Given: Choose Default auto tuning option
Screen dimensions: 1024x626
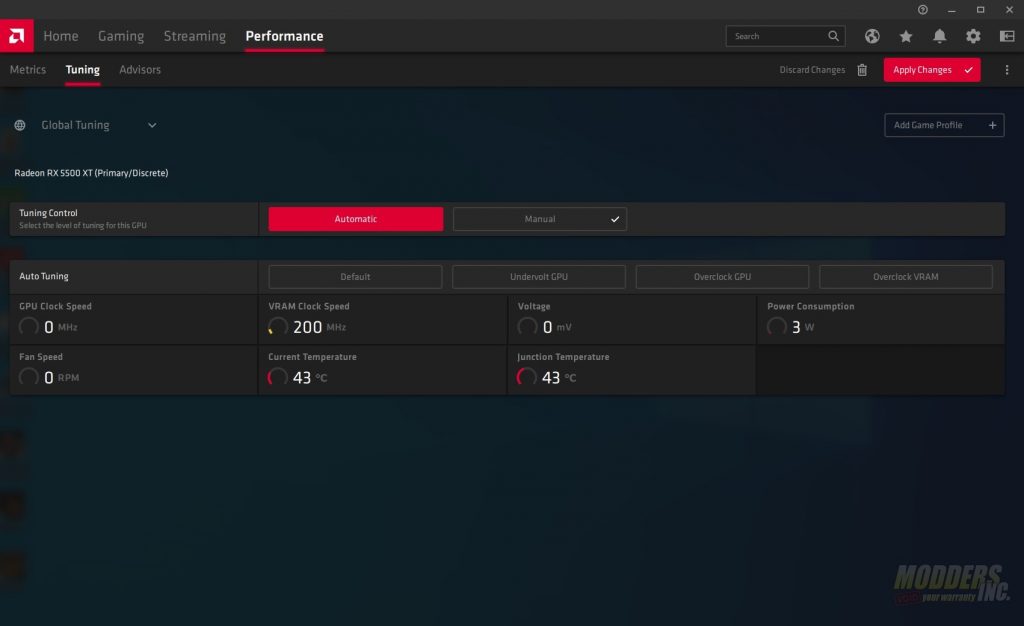Looking at the screenshot, I should coord(355,277).
